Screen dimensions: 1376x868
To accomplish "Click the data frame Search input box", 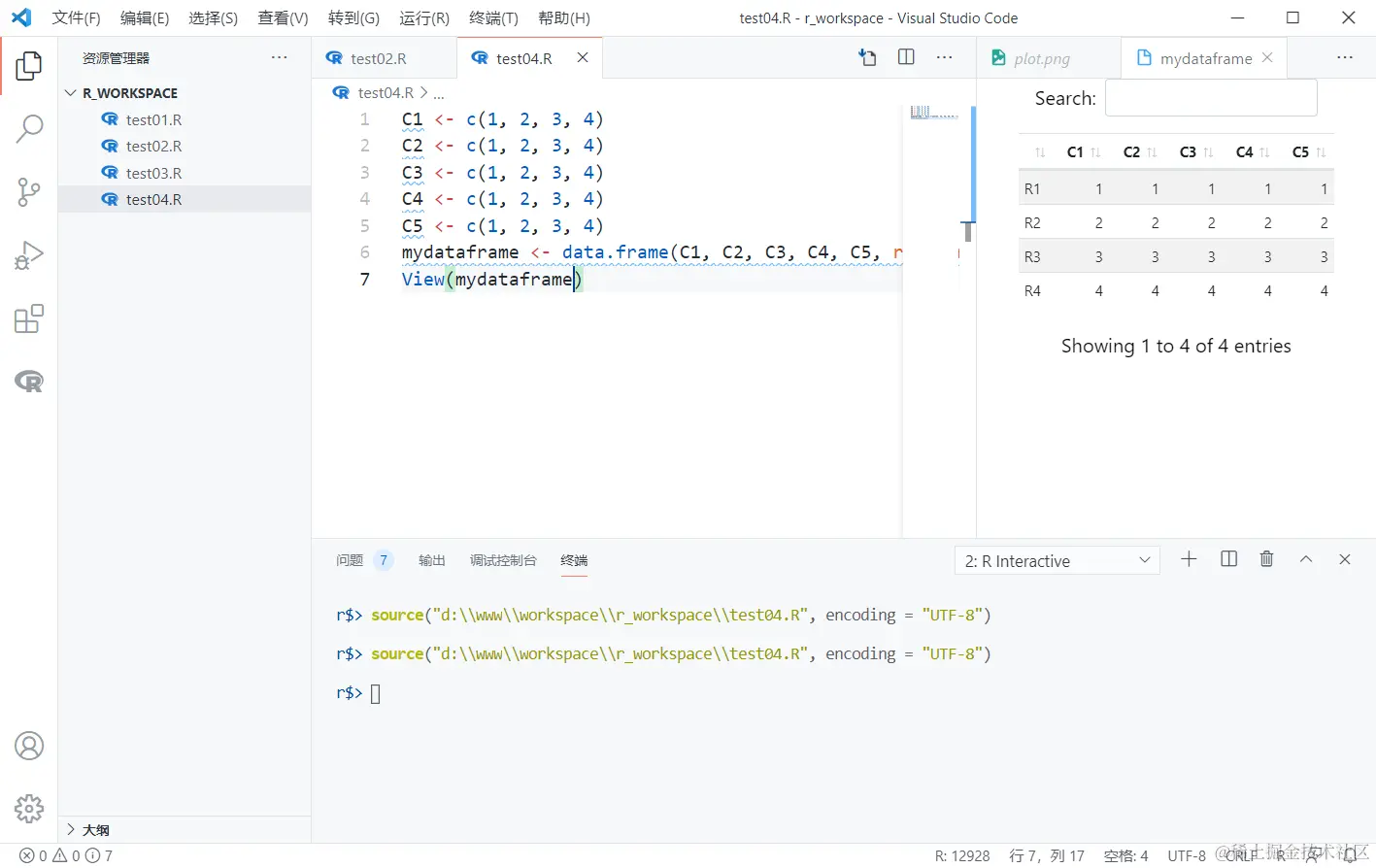I will [x=1211, y=98].
